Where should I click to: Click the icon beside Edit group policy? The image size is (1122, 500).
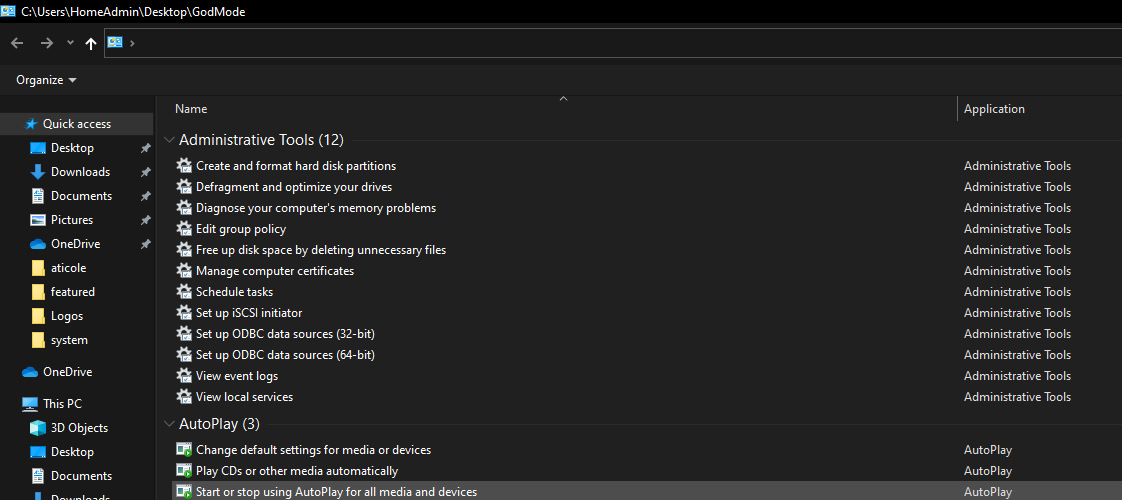[184, 229]
